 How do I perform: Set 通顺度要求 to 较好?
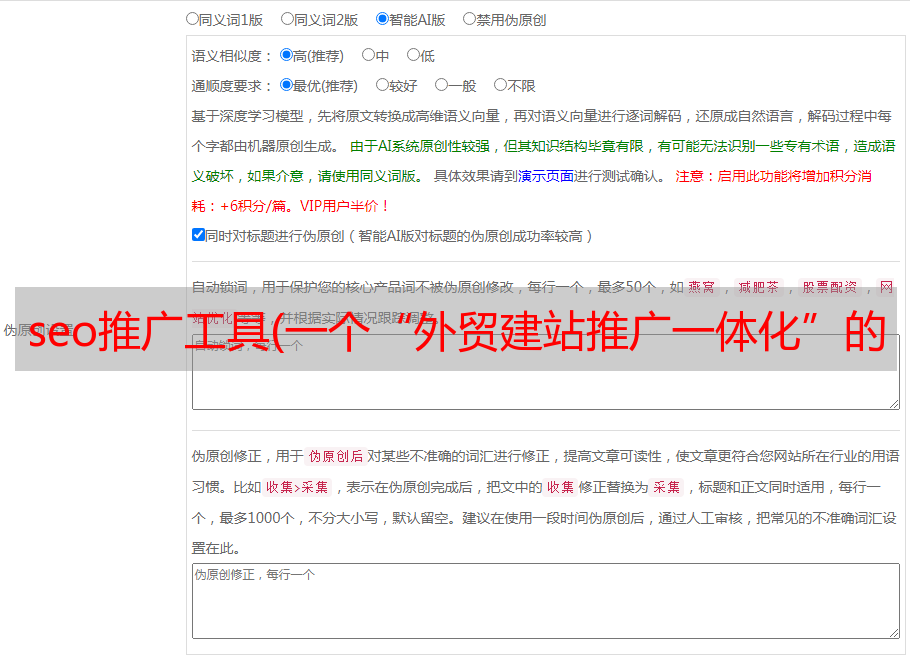(x=382, y=85)
